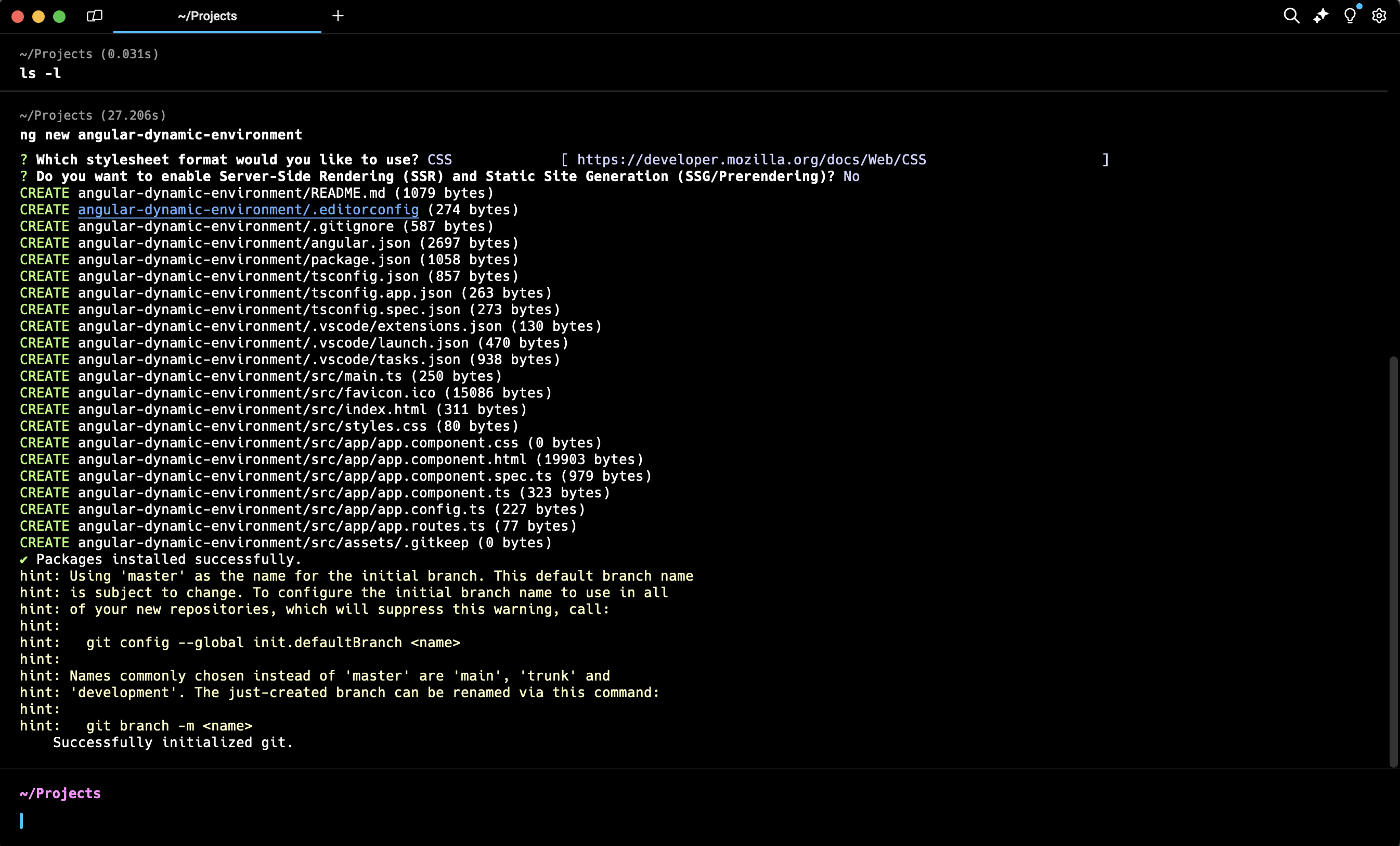Viewport: 1400px width, 846px height.
Task: Click the stylesheet format question line
Action: point(564,160)
